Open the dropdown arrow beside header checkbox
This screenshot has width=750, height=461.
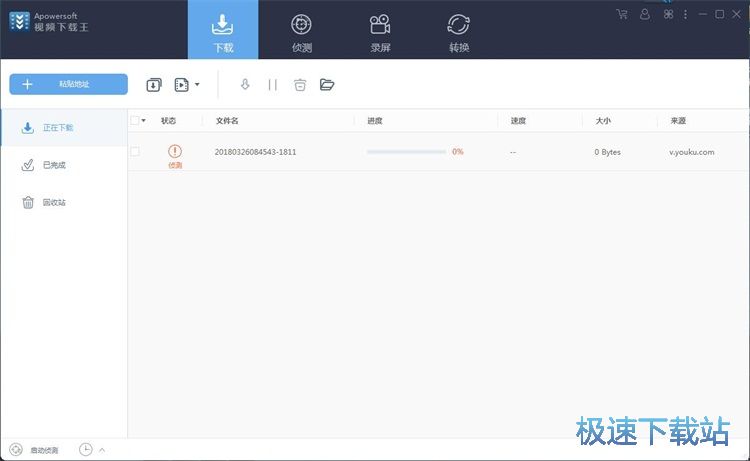(144, 121)
